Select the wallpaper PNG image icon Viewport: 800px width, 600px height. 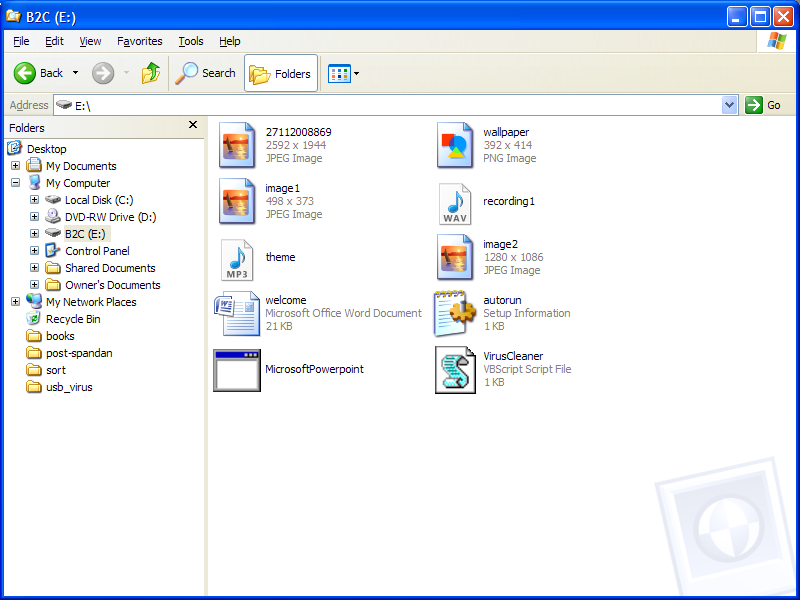point(455,146)
